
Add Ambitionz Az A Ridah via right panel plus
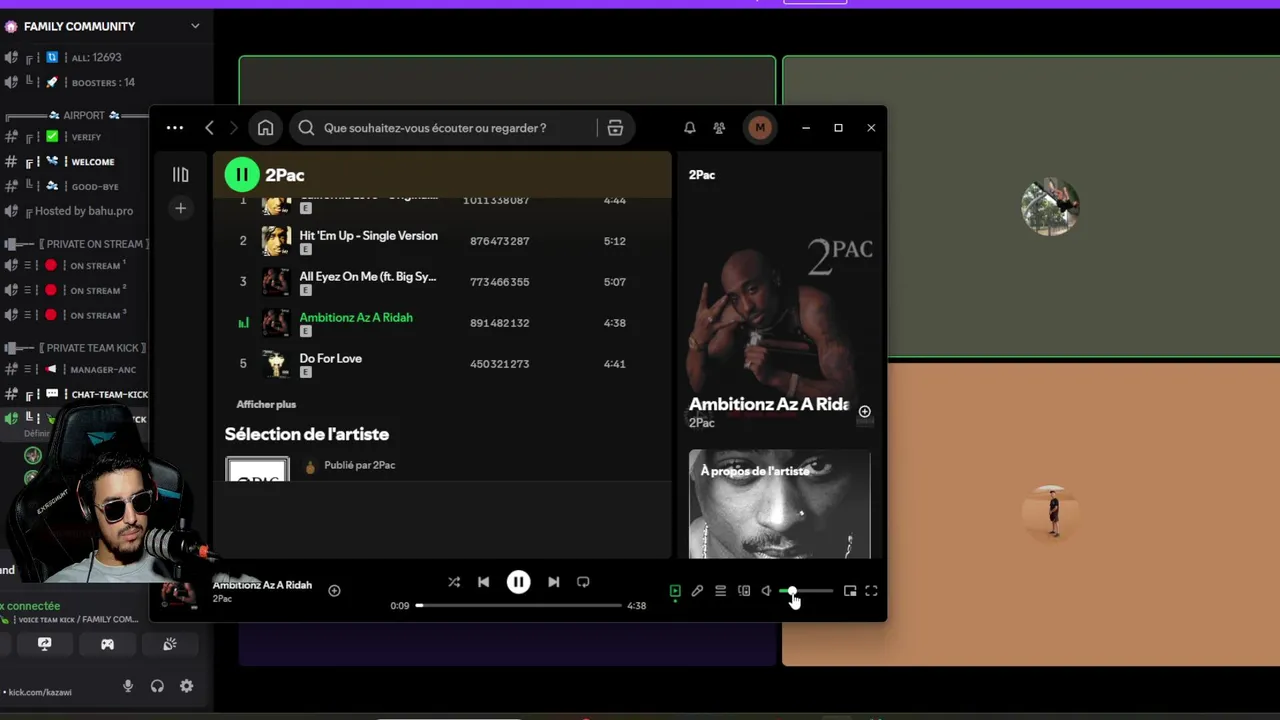(x=865, y=411)
